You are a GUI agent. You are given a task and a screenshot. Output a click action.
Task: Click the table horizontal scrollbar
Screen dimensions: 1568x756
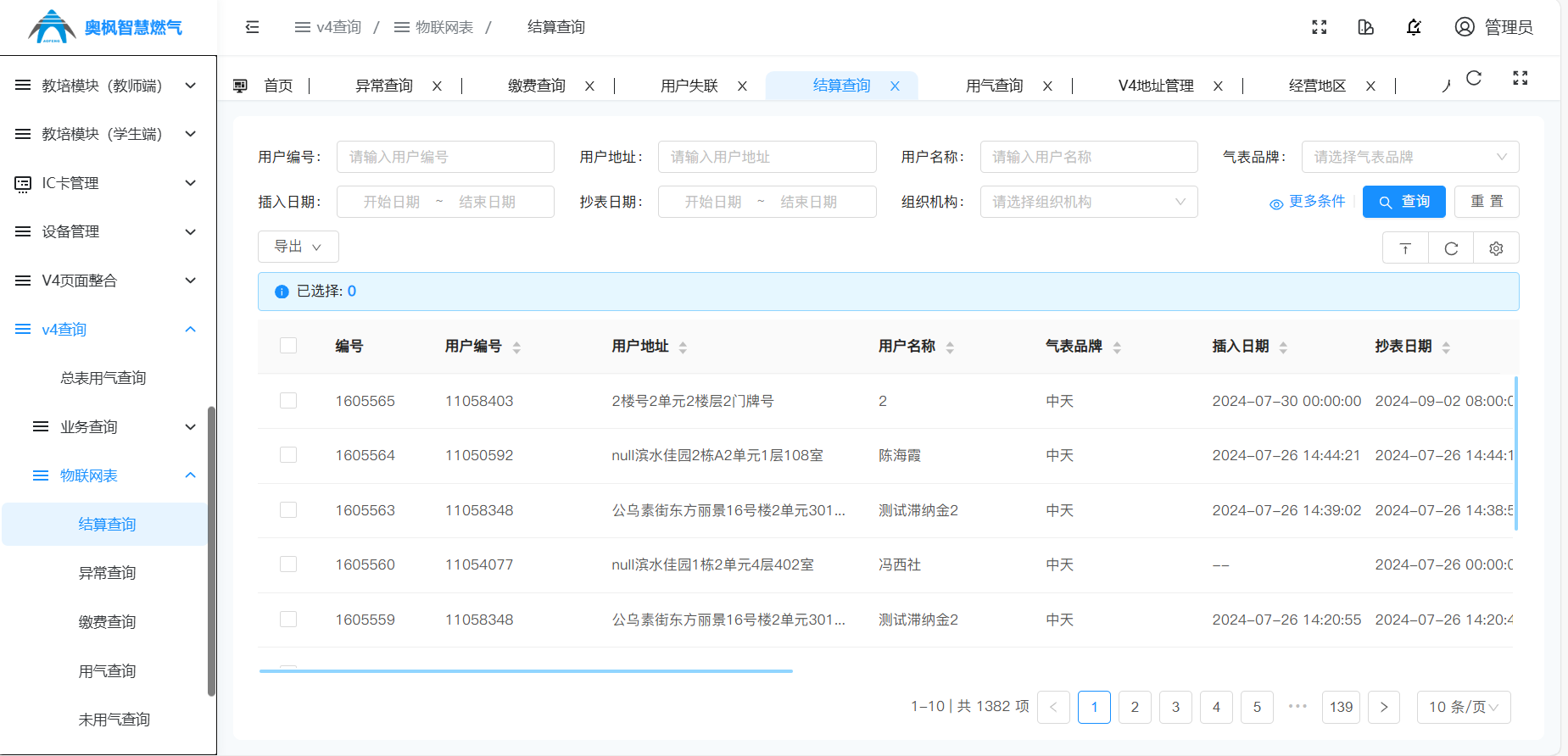(526, 671)
